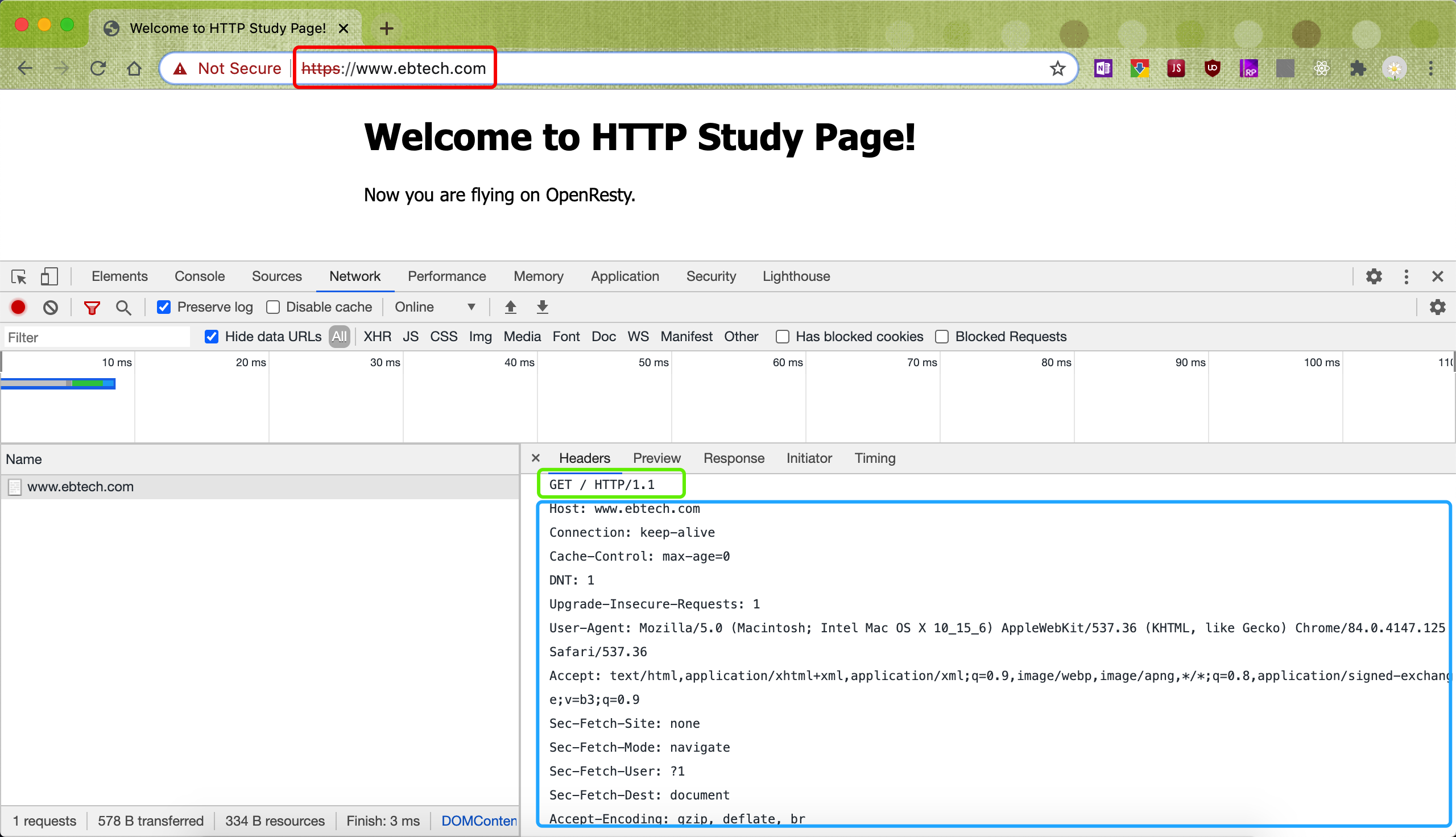Screen dimensions: 1456x837
Task: Toggle the network filter funnel icon
Action: (92, 308)
